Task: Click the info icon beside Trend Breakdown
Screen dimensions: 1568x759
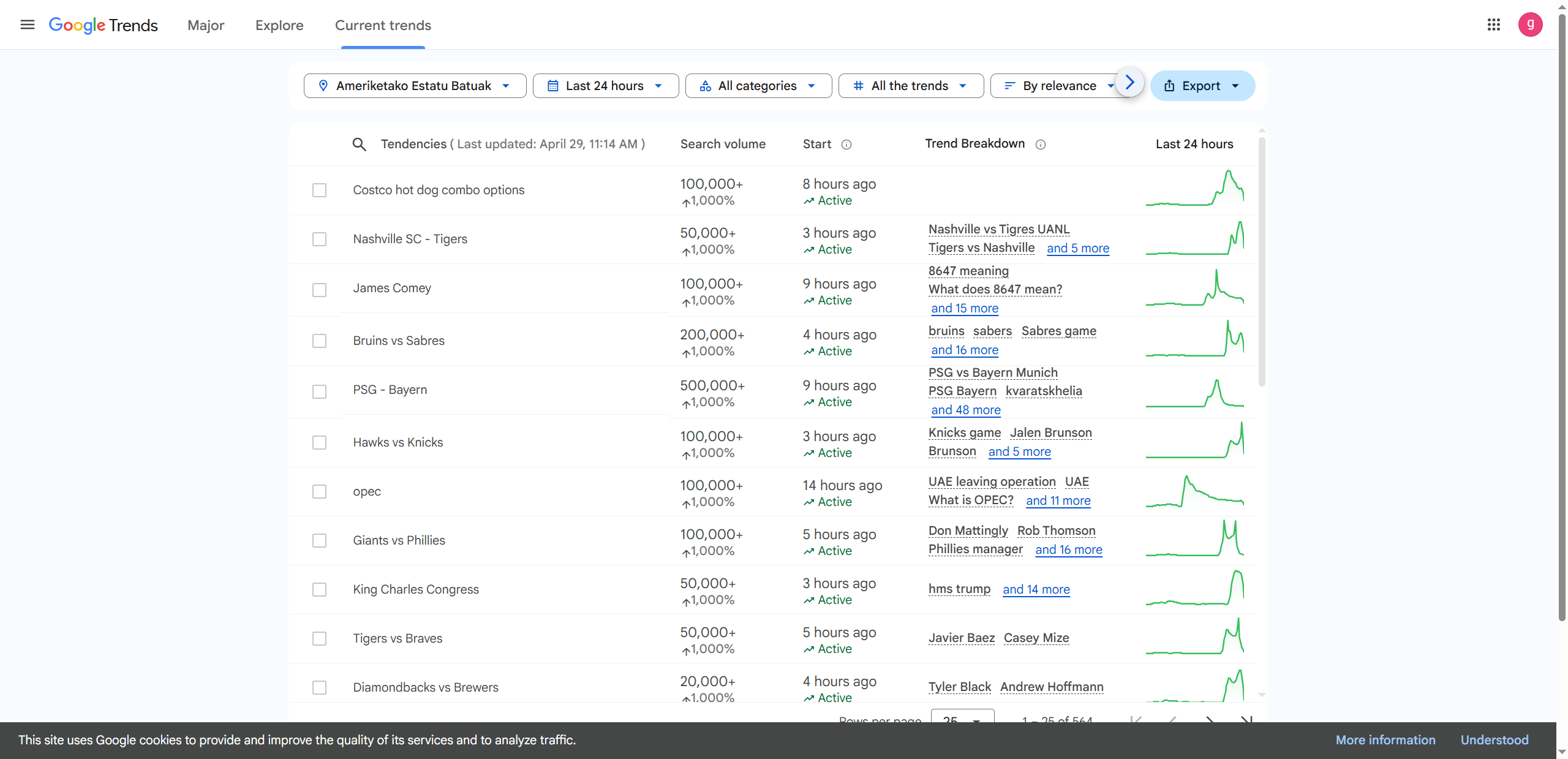Action: click(1040, 145)
